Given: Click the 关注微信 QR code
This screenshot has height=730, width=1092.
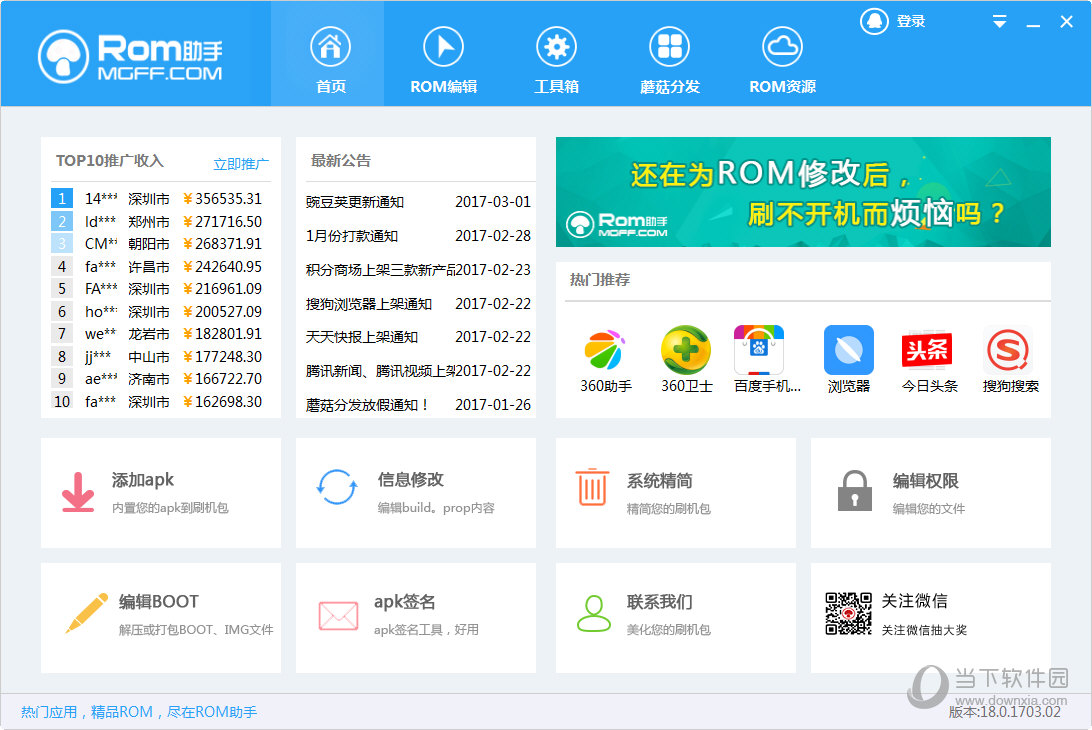Looking at the screenshot, I should coord(848,614).
